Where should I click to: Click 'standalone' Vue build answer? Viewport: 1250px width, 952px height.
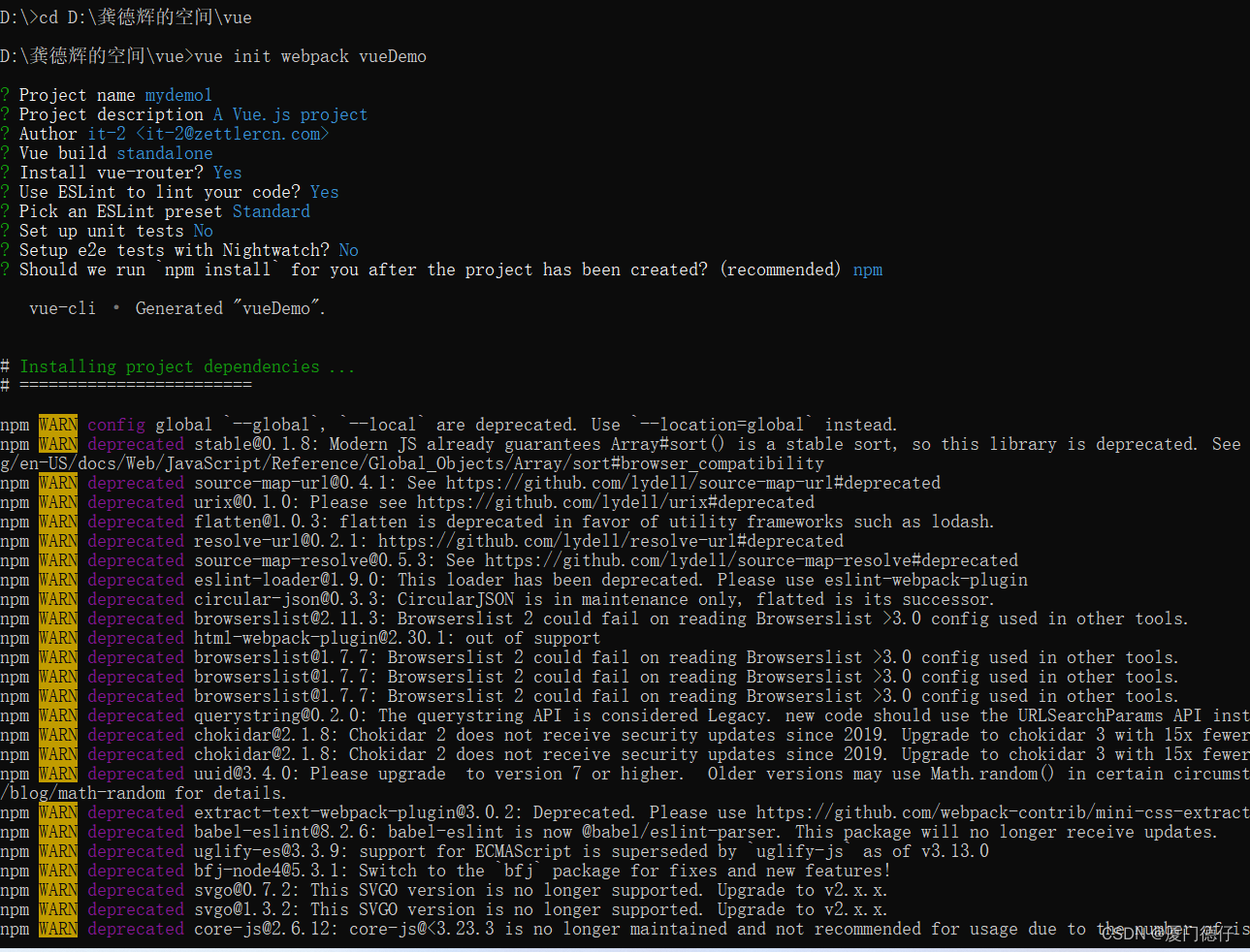point(165,153)
